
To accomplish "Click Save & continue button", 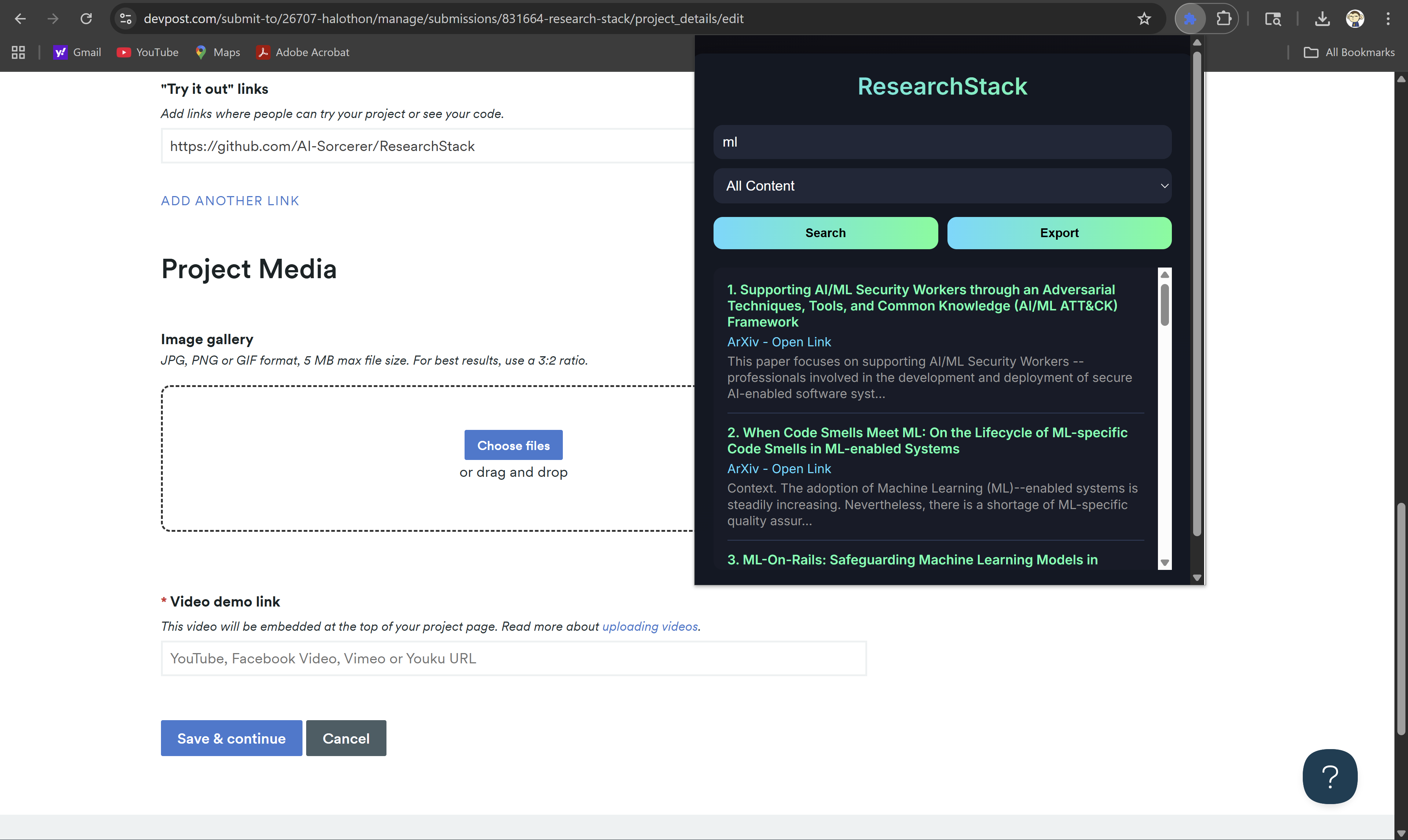I will pos(231,738).
